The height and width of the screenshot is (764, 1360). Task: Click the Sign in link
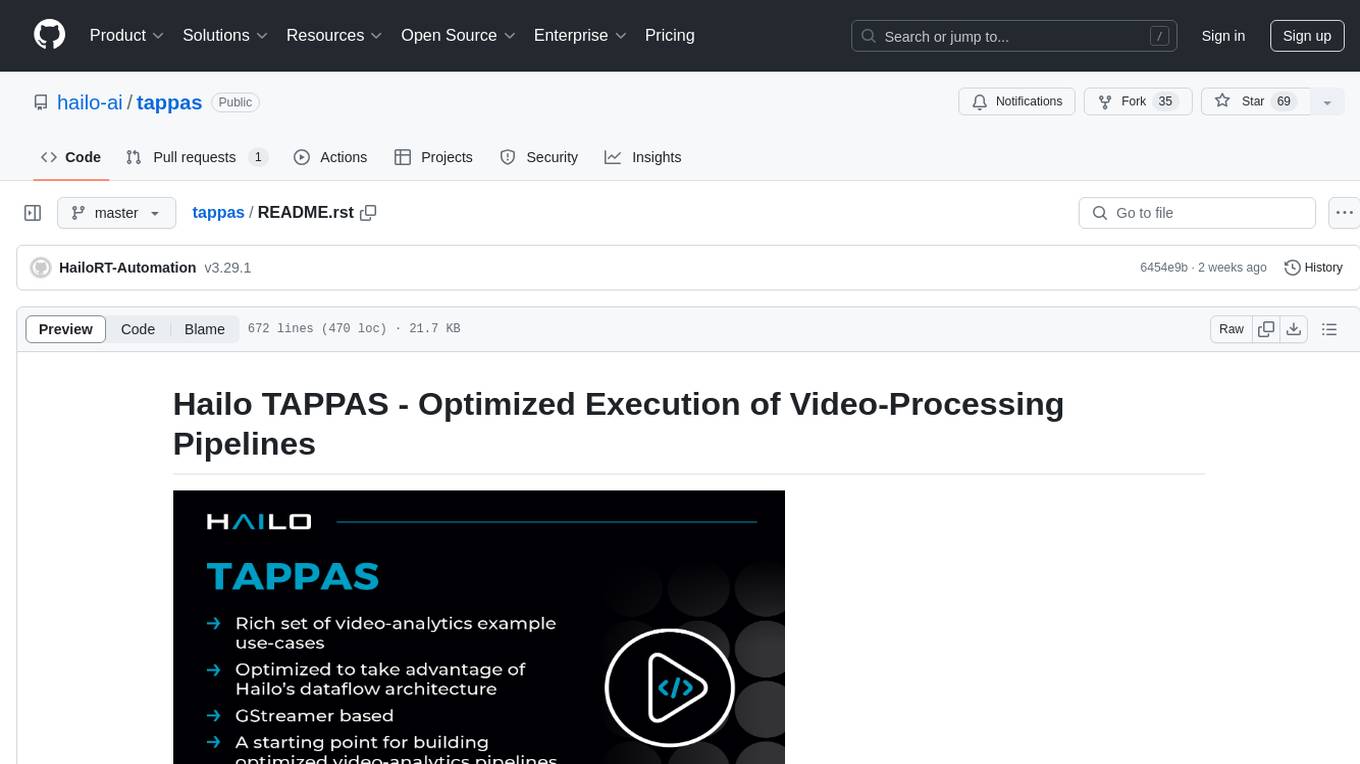1223,36
